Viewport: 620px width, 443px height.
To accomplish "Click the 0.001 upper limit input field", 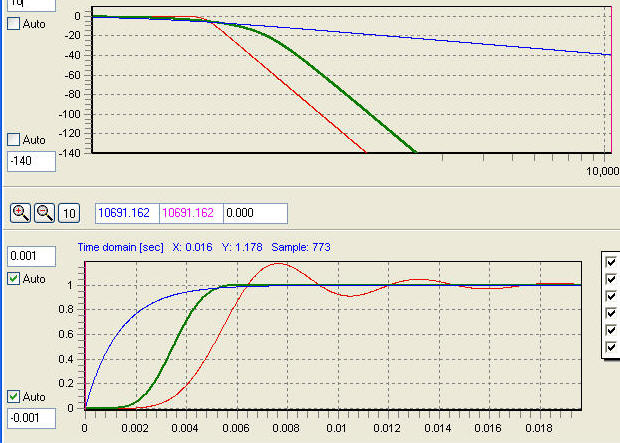I will [x=31, y=256].
